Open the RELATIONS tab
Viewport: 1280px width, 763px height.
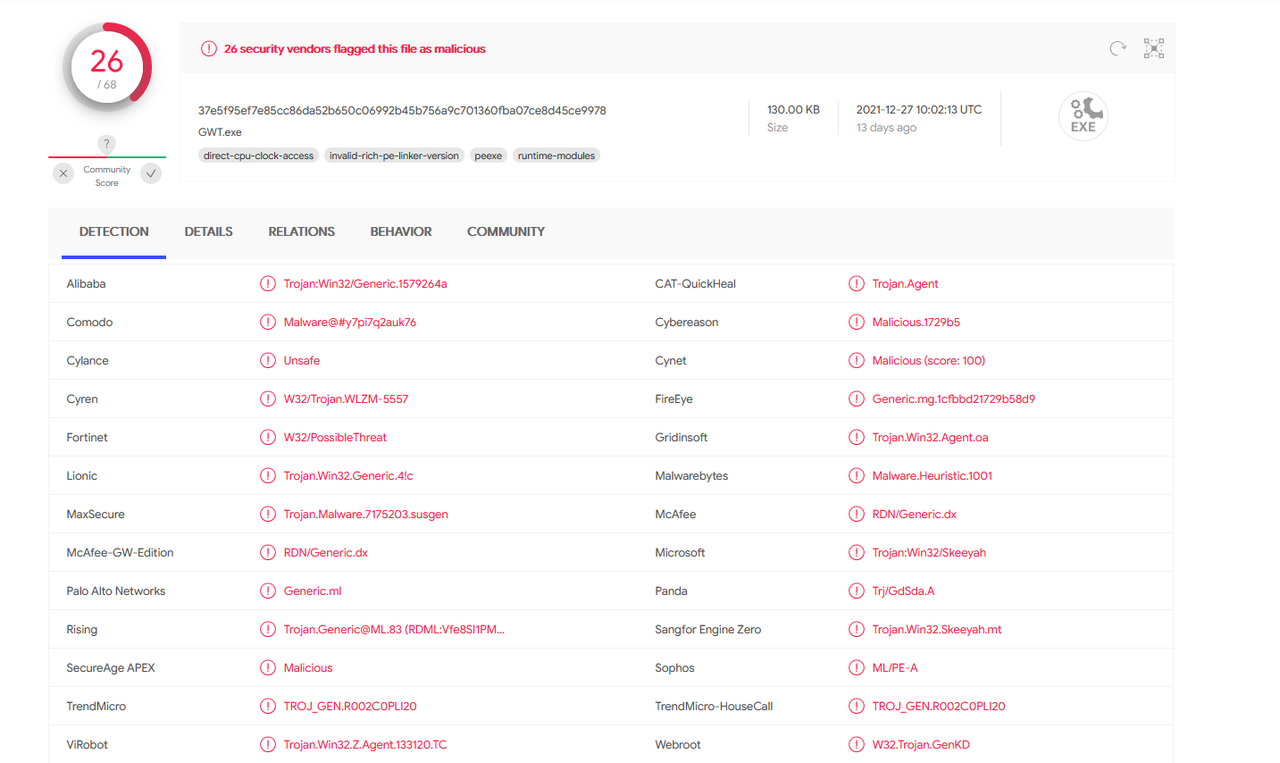[x=301, y=231]
